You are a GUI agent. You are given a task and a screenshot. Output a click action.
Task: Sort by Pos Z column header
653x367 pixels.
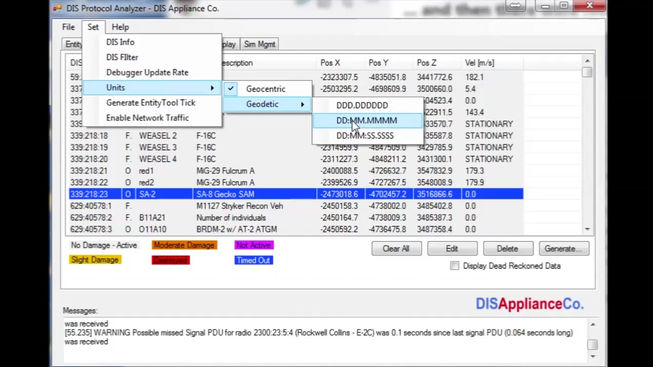(437, 63)
